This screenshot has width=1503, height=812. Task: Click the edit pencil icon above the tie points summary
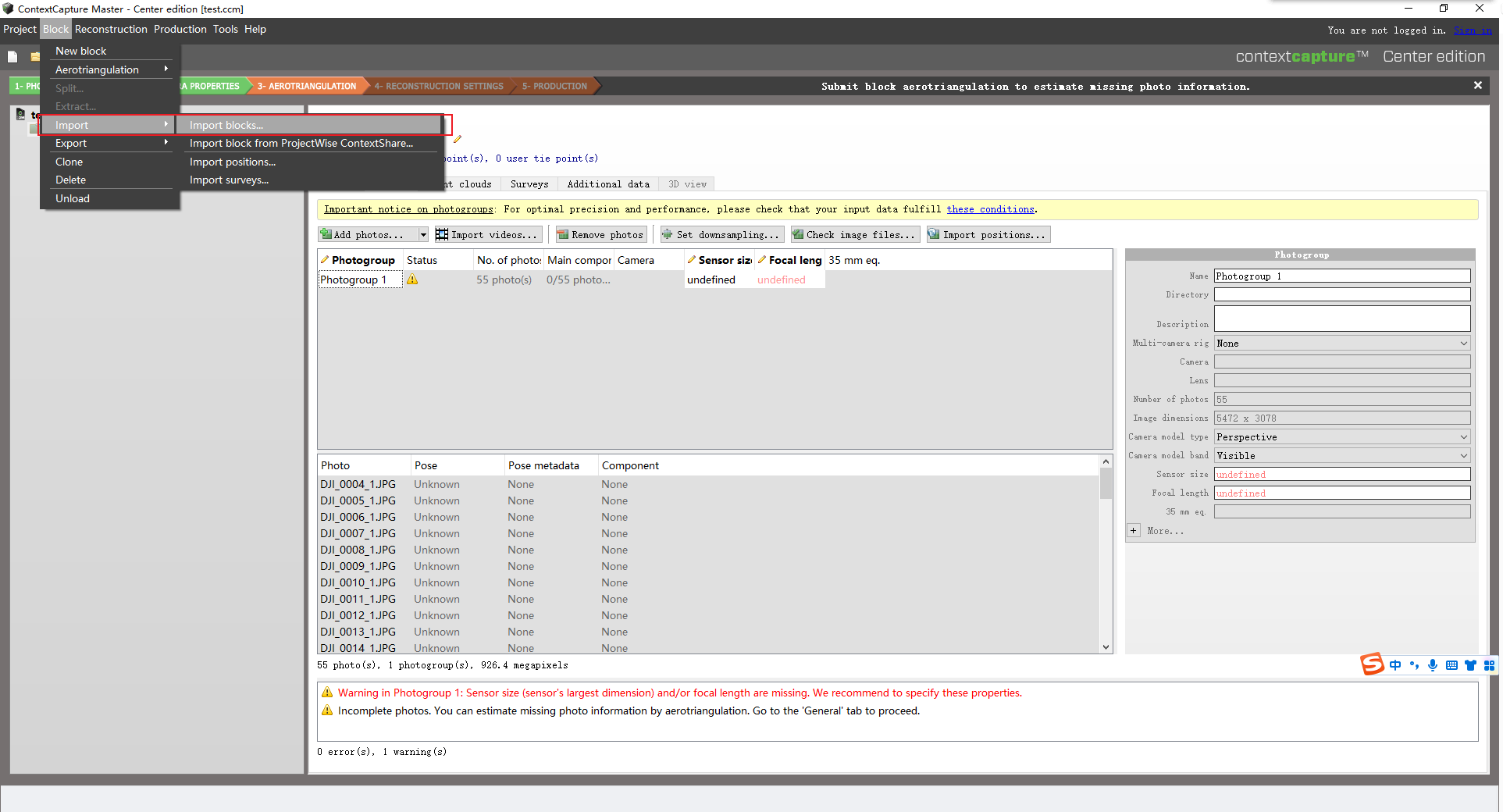(458, 139)
